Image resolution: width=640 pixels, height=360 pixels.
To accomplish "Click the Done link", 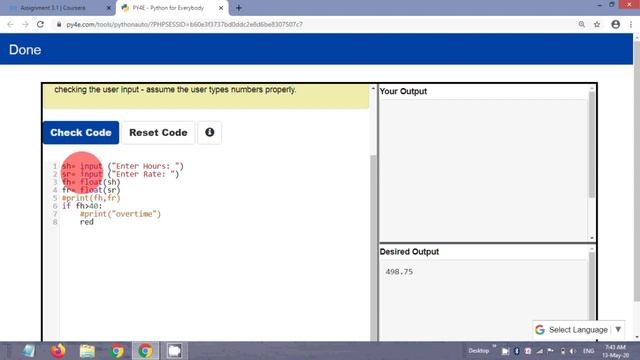I will click(25, 50).
